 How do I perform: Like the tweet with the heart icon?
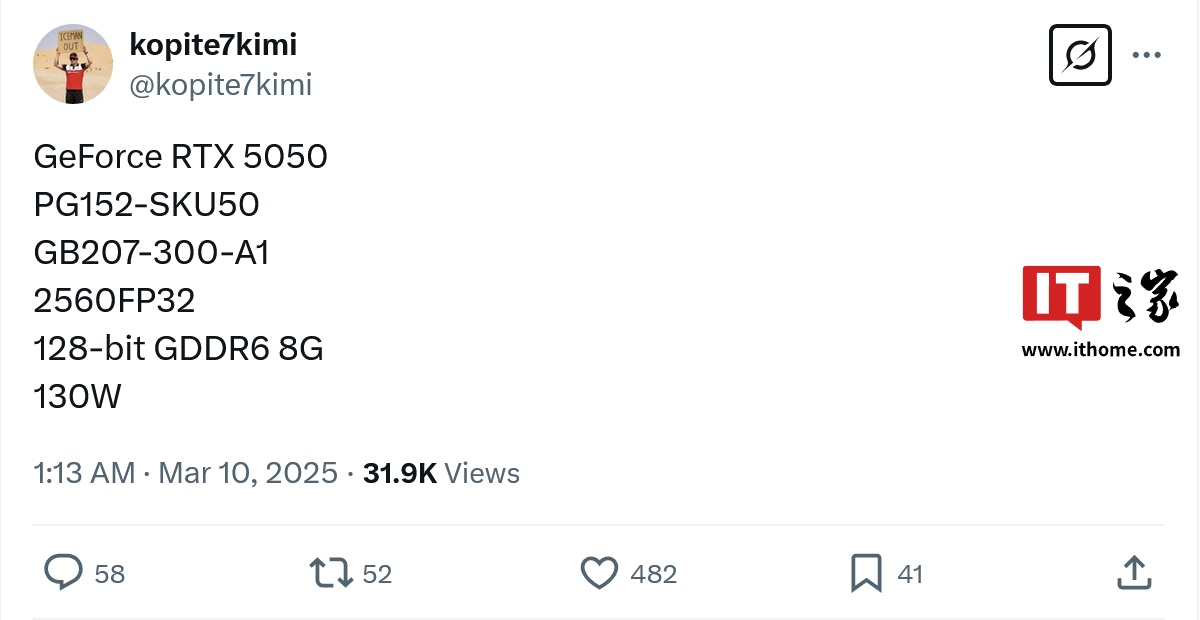click(x=599, y=573)
